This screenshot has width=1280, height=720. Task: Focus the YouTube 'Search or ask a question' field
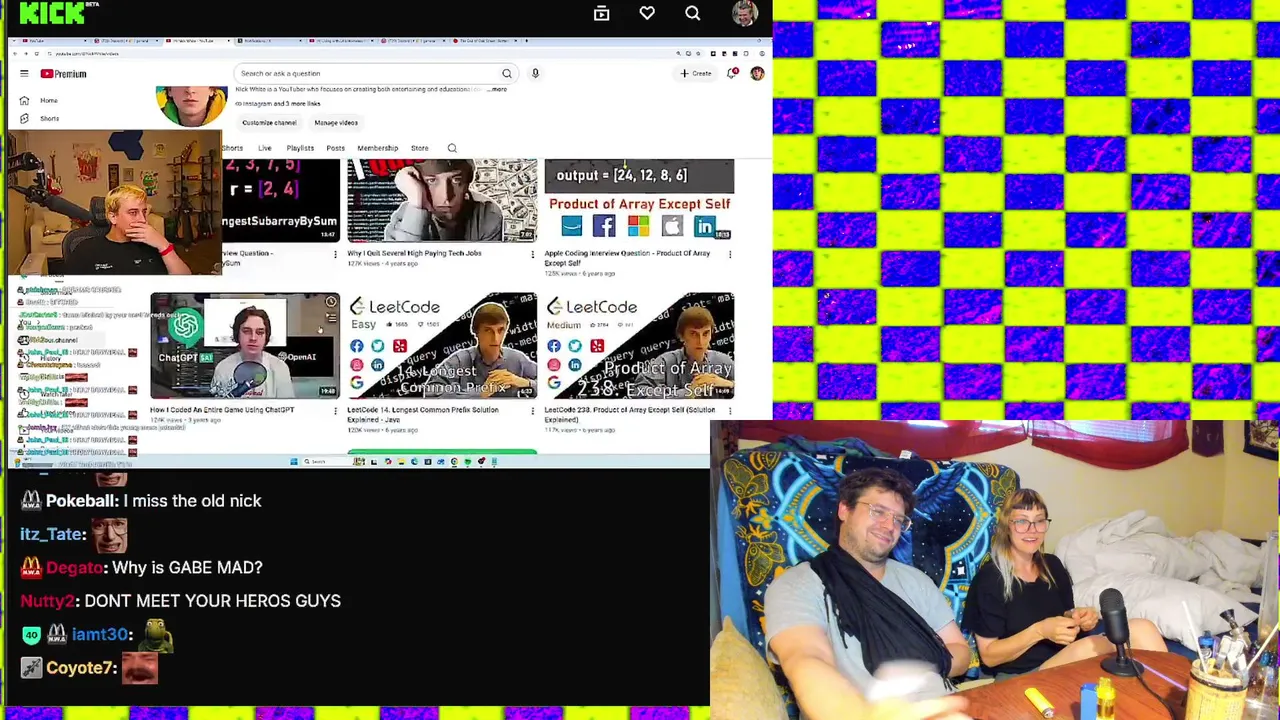[366, 73]
